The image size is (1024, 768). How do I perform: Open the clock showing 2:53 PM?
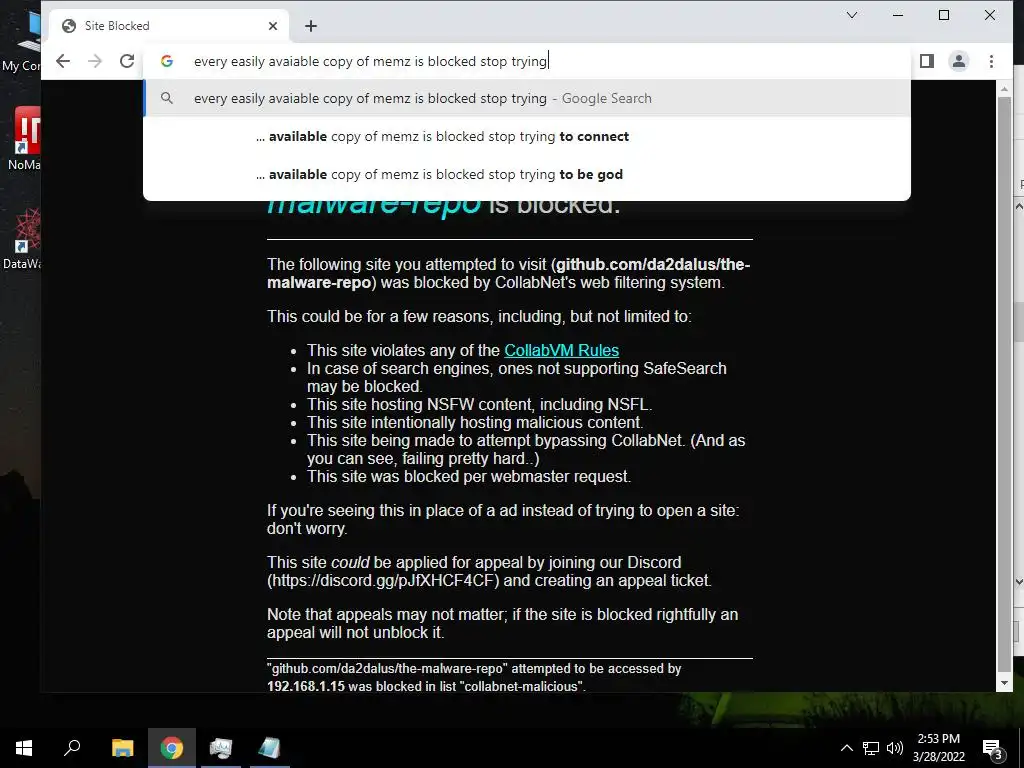click(938, 748)
